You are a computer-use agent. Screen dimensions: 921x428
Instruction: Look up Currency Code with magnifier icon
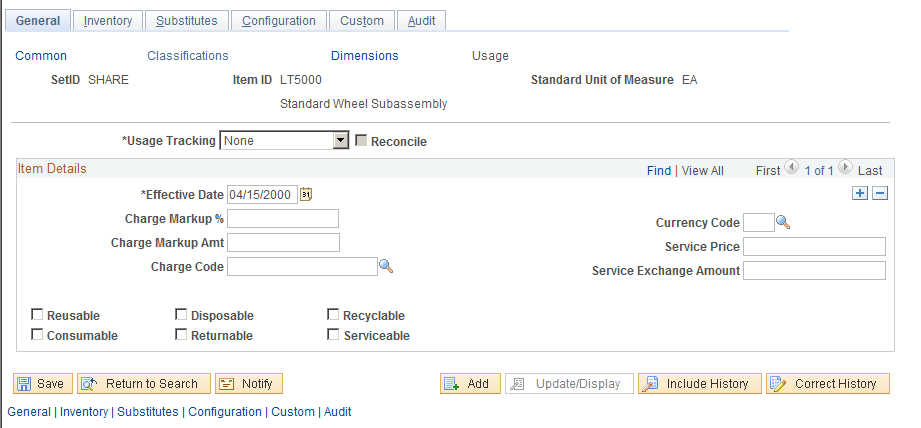click(x=783, y=222)
